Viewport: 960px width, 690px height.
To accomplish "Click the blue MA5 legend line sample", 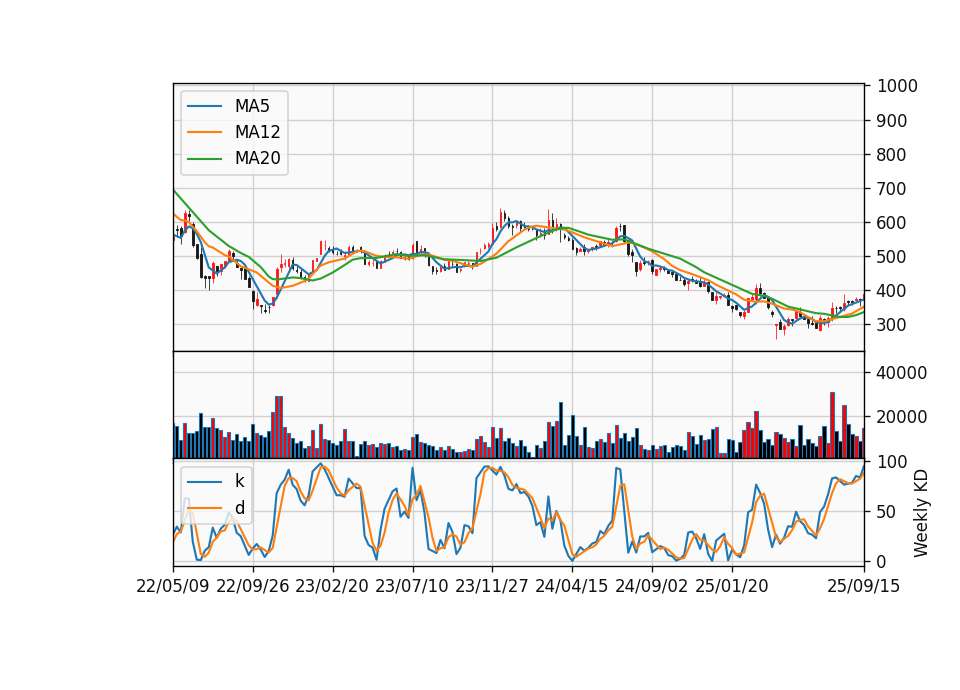I will 204,106.
